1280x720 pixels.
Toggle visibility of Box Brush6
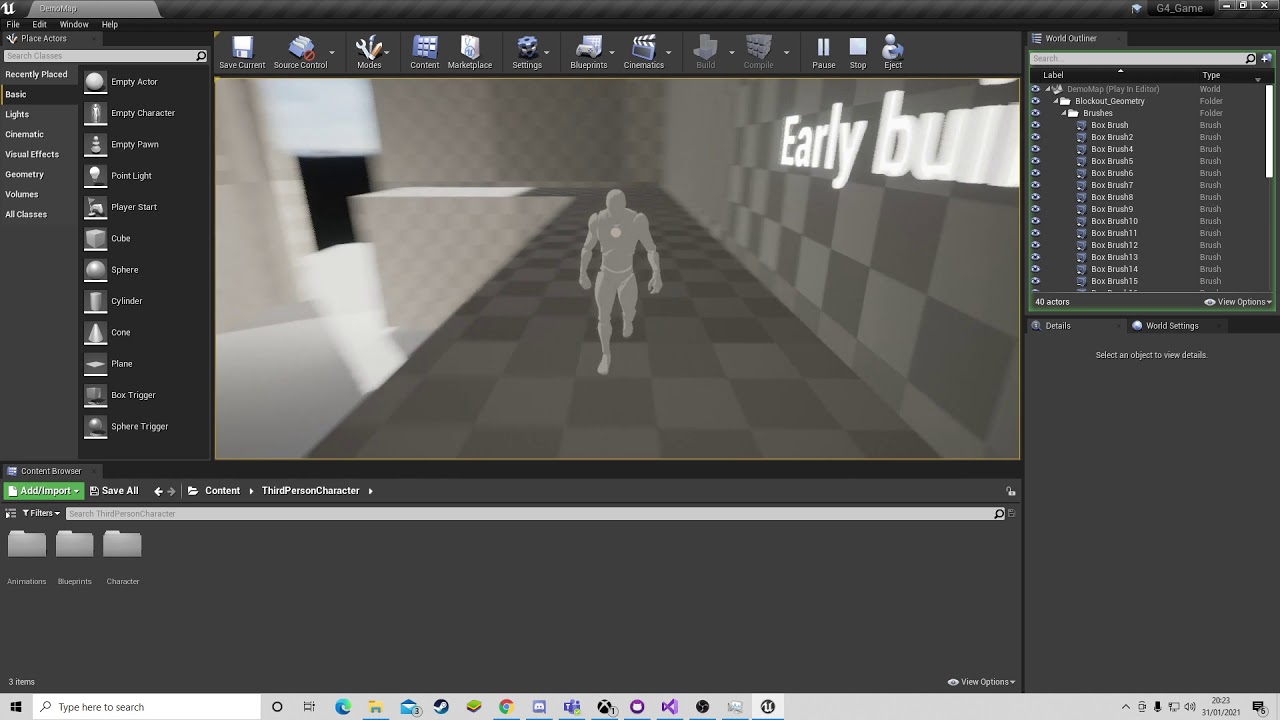[1035, 173]
